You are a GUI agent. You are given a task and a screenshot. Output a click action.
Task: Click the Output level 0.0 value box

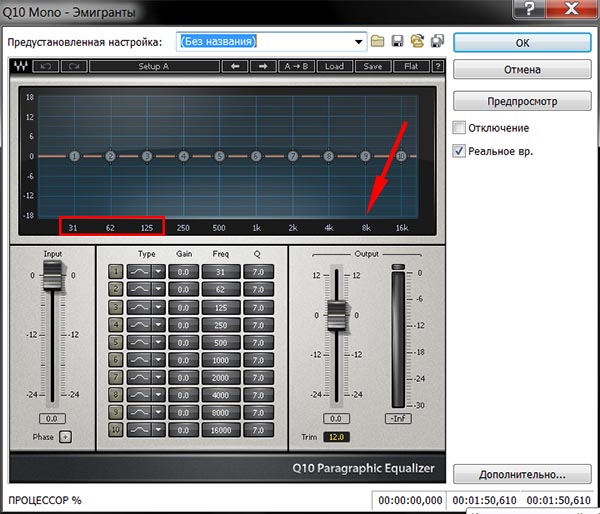point(336,418)
